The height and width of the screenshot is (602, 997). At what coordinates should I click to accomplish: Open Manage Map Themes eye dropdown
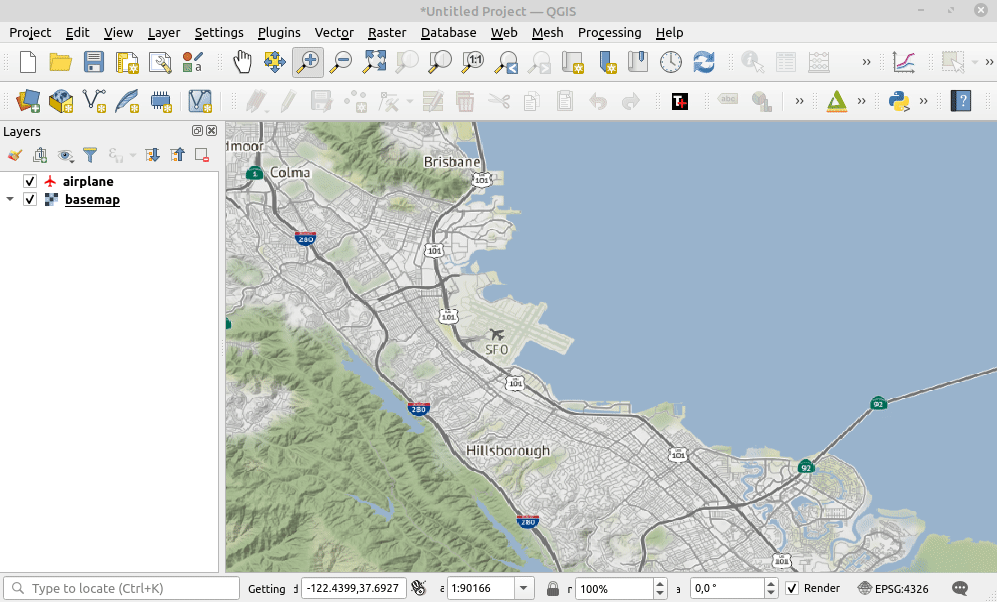65,155
